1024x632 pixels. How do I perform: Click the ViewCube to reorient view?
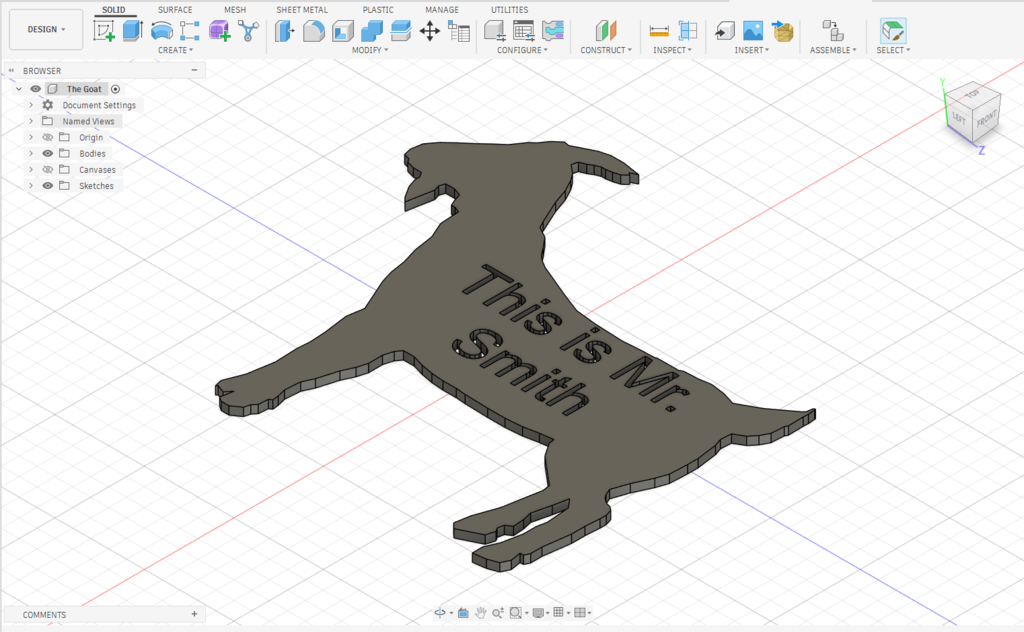click(973, 111)
